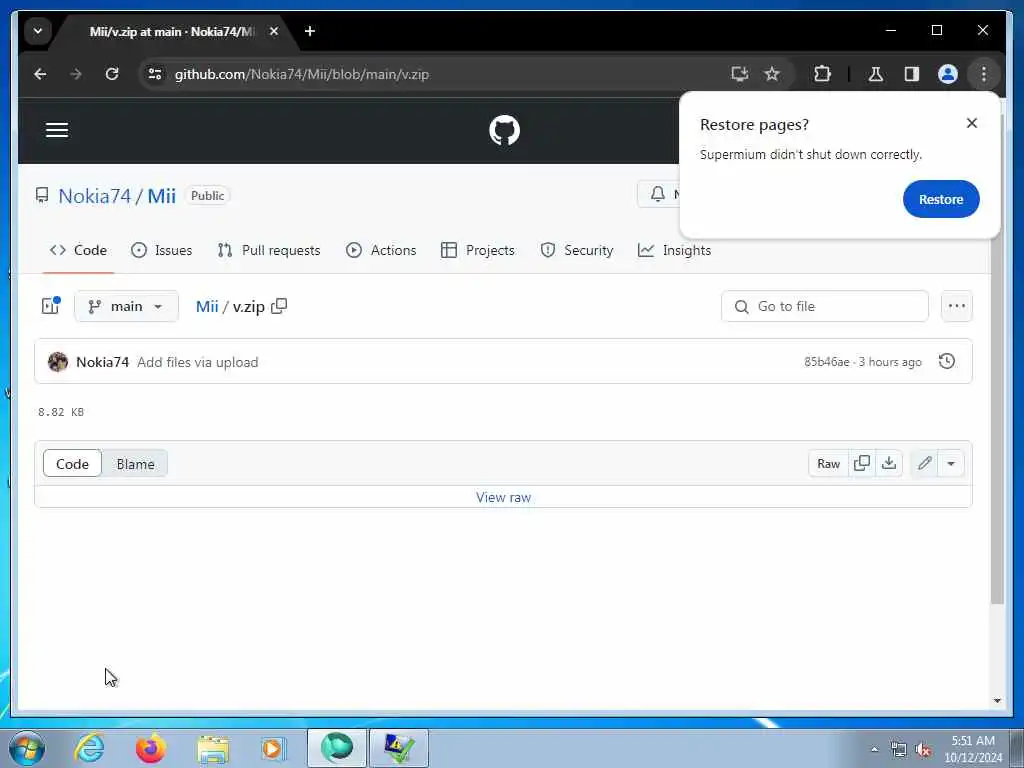Select the Code repository tab
The image size is (1024, 768).
pyautogui.click(x=78, y=250)
